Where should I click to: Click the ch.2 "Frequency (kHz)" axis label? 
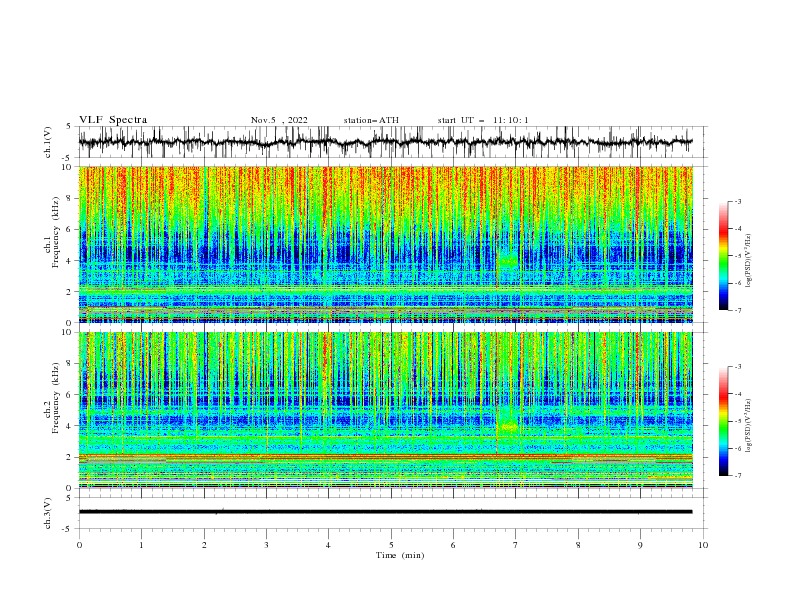click(x=55, y=397)
